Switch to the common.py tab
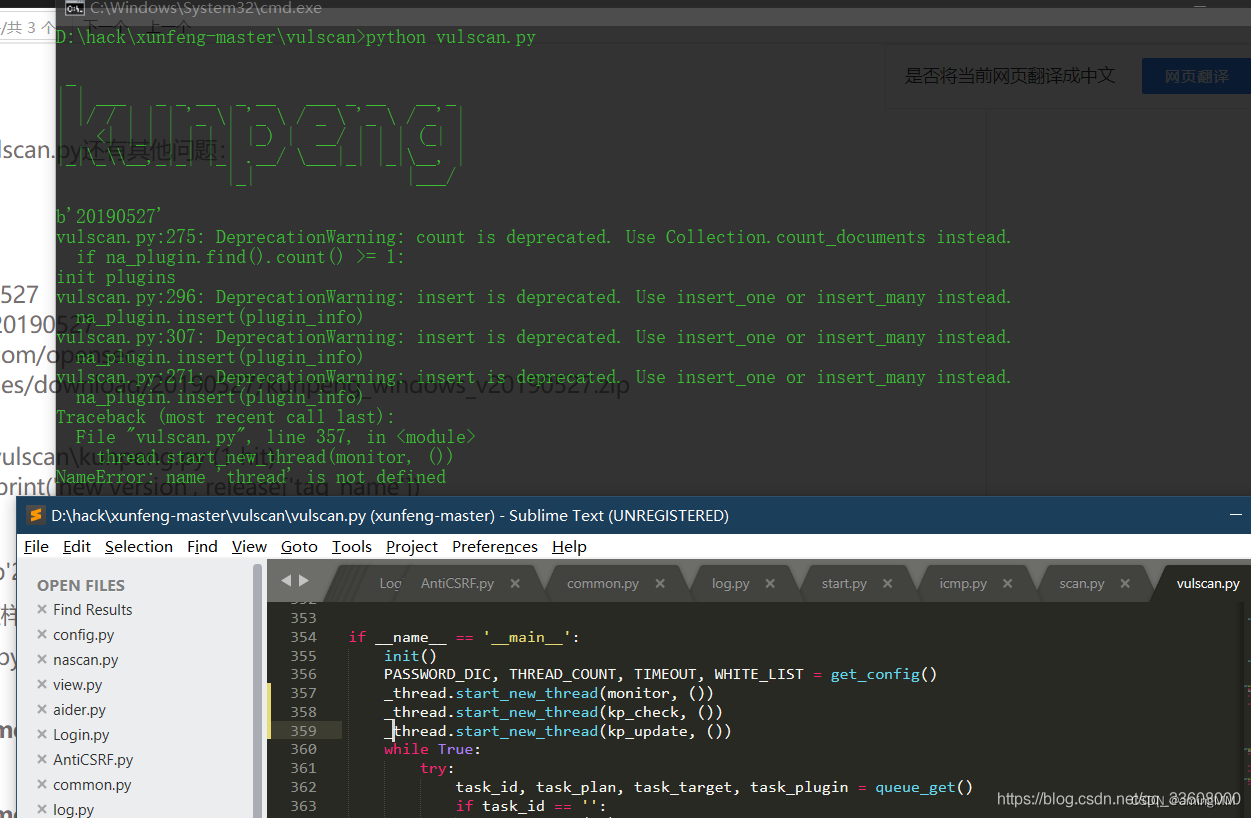 (x=603, y=583)
